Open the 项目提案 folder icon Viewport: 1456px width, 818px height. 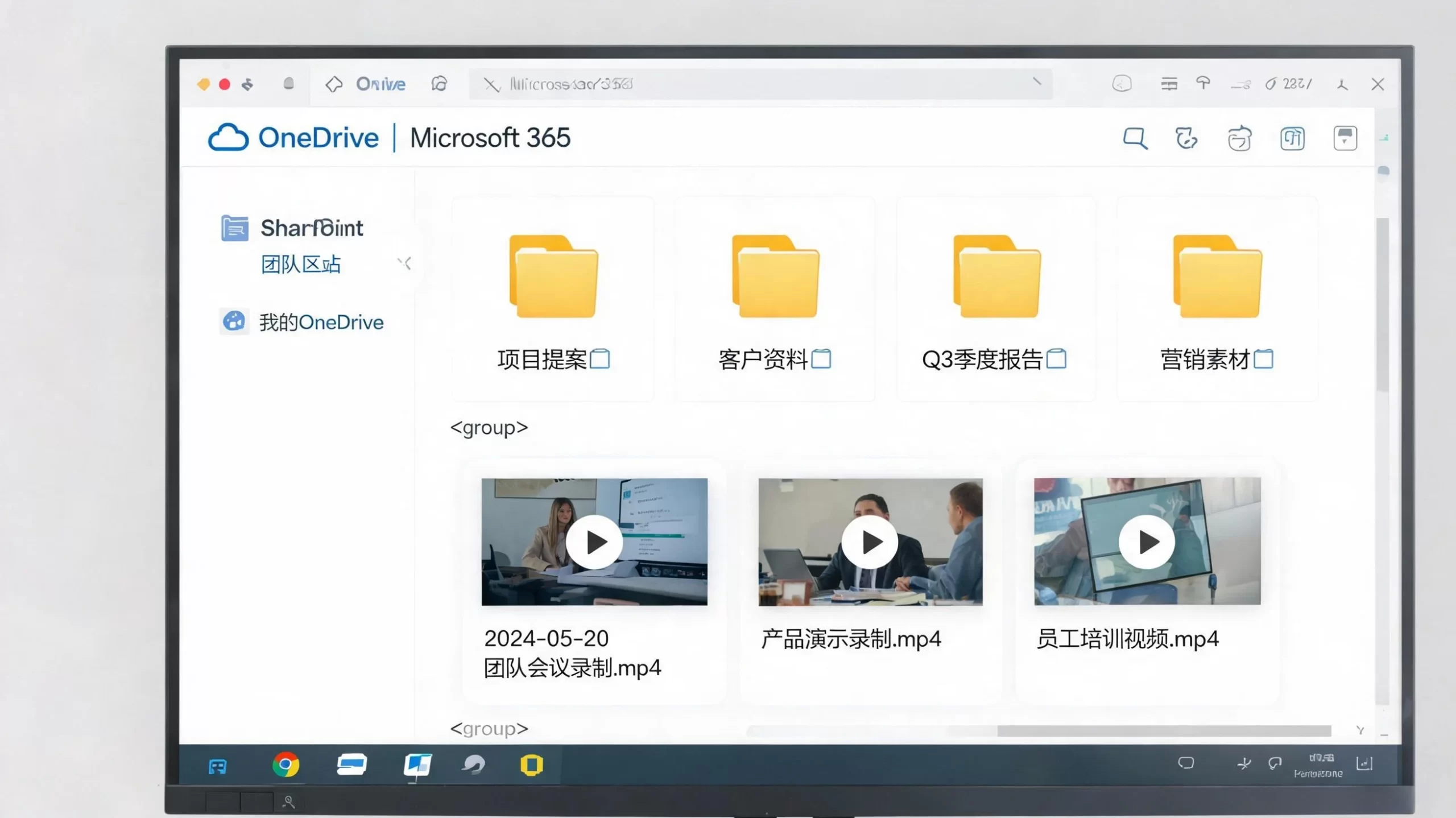[x=553, y=276]
